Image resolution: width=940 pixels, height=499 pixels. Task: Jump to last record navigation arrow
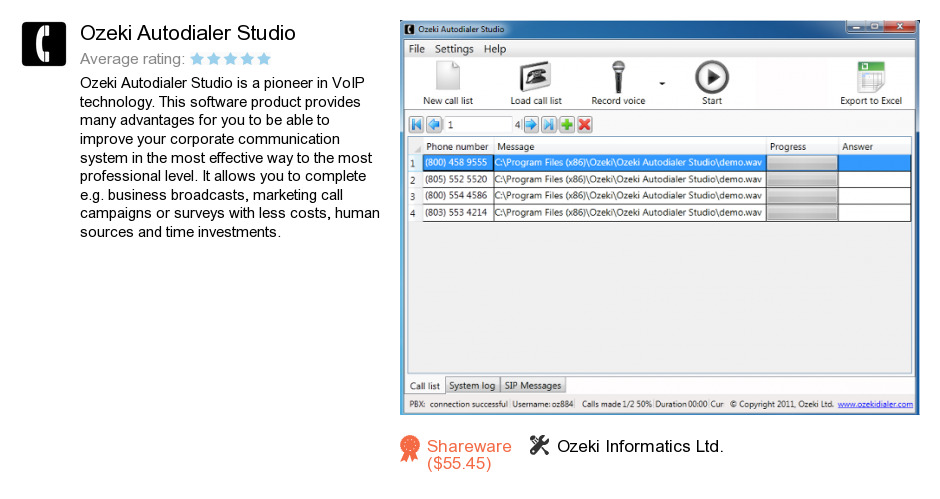549,125
